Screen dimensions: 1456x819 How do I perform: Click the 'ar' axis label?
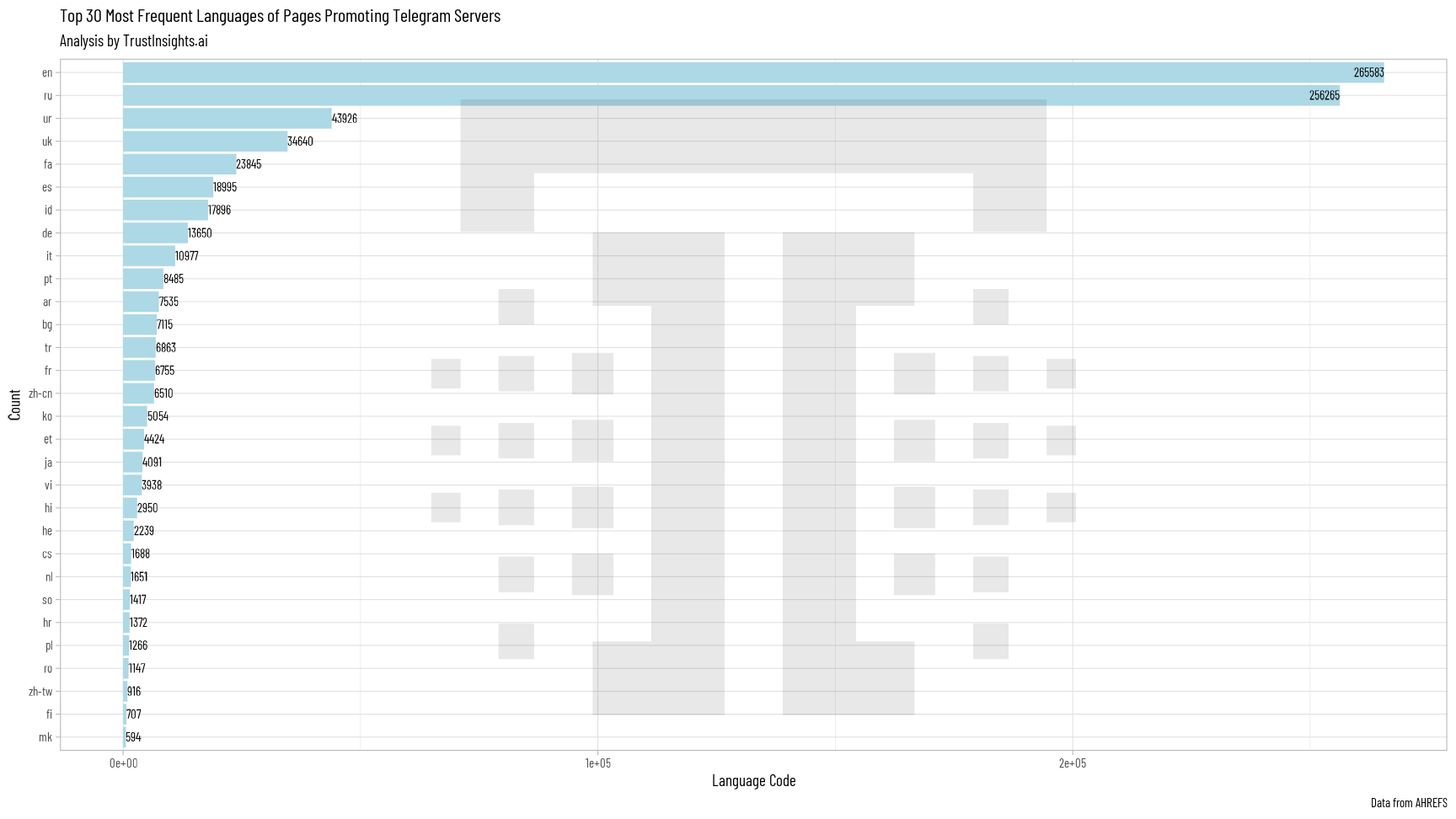pyautogui.click(x=47, y=302)
